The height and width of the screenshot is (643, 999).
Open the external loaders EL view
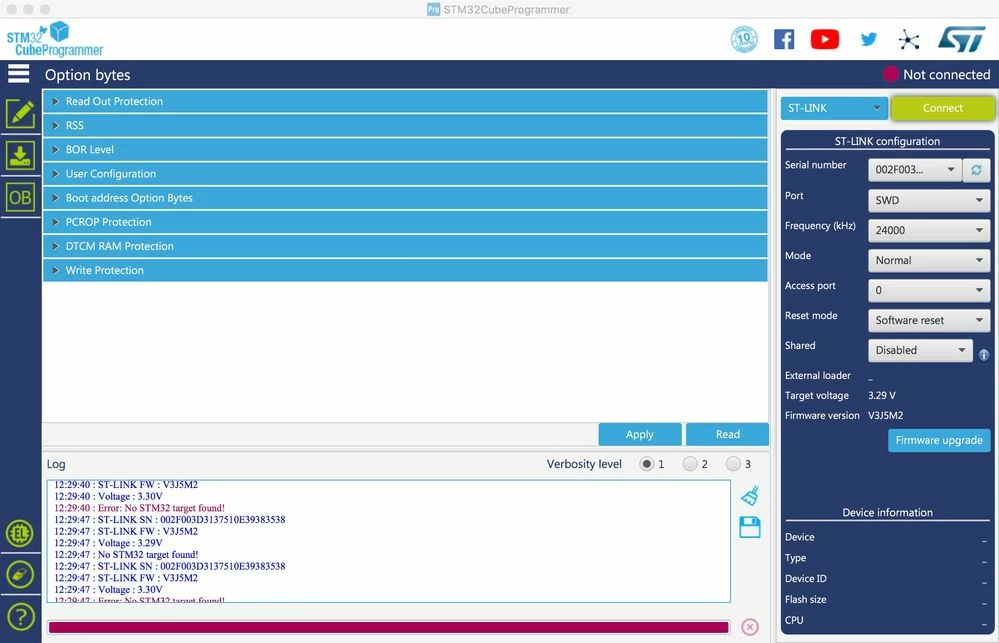pyautogui.click(x=20, y=533)
